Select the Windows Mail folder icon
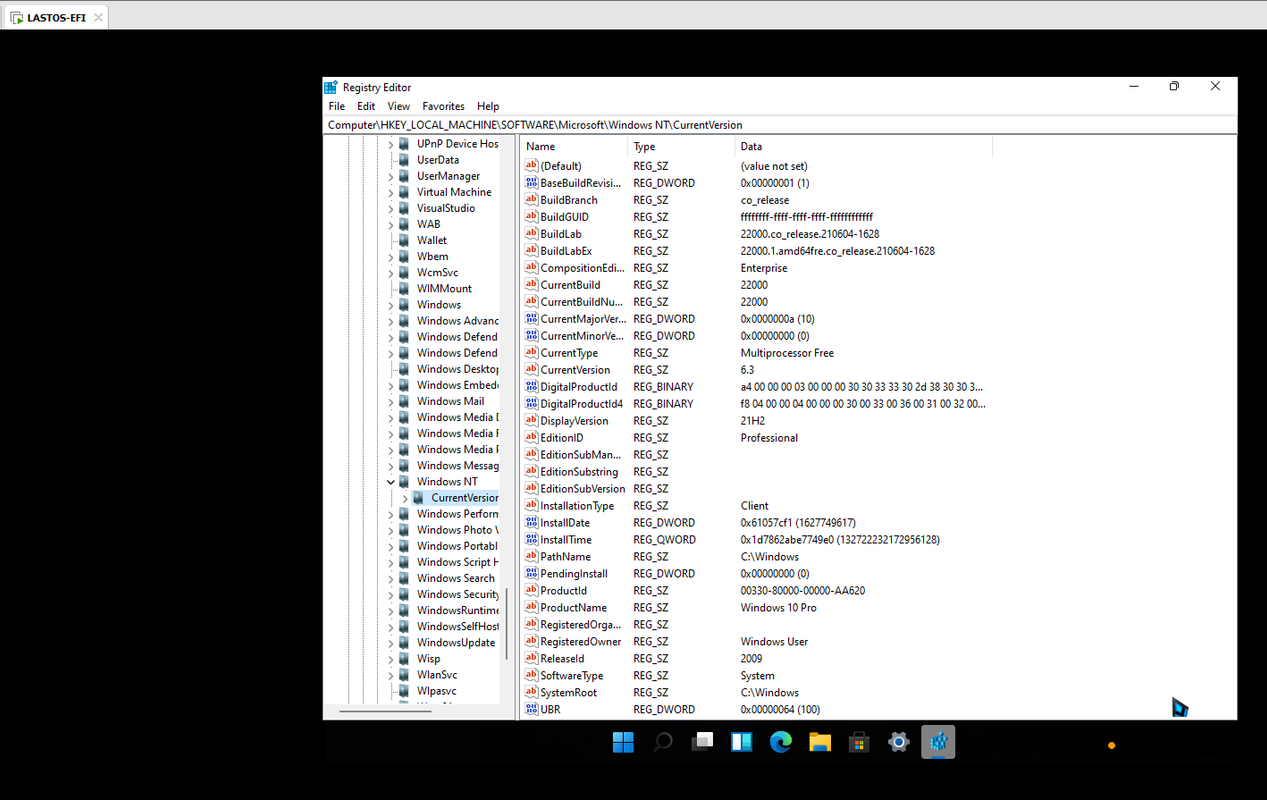The image size is (1267, 800). 405,401
